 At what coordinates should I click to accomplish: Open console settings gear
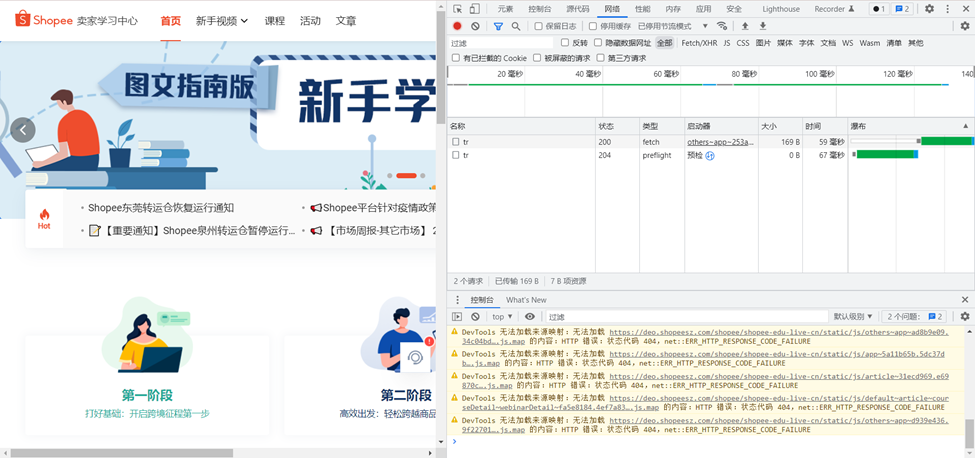tap(964, 316)
